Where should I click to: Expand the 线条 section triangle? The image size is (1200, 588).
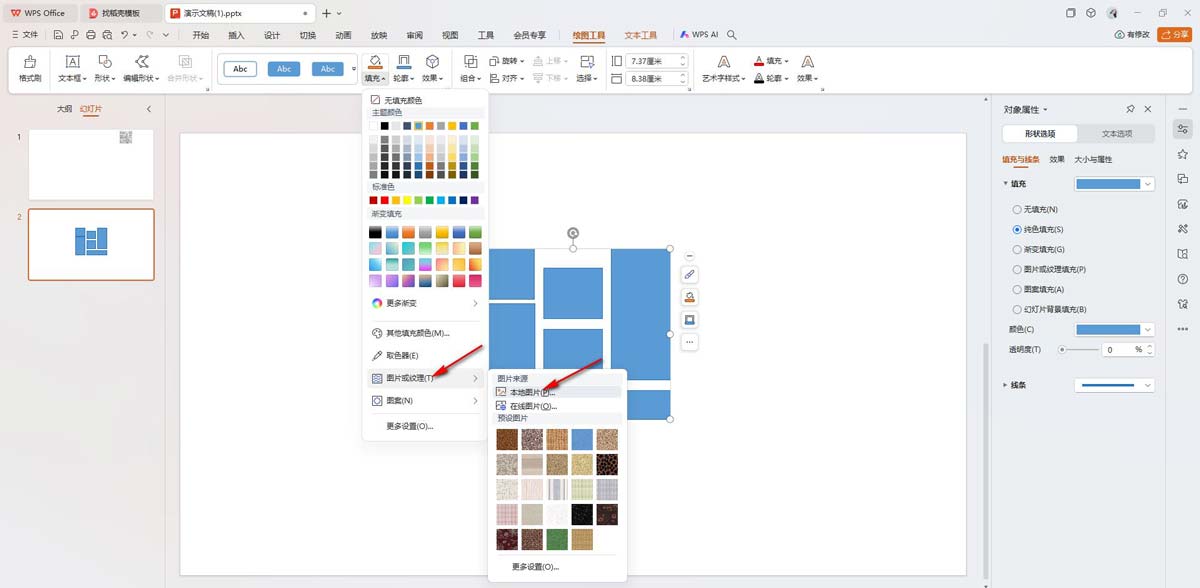pos(1005,385)
